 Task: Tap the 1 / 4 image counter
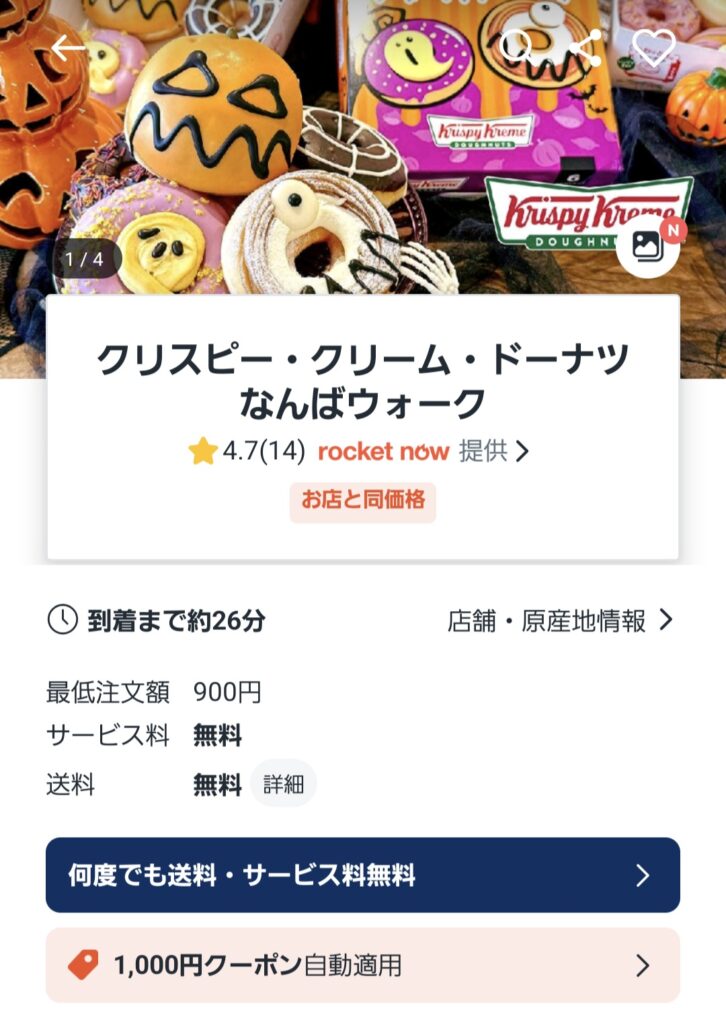point(85,259)
